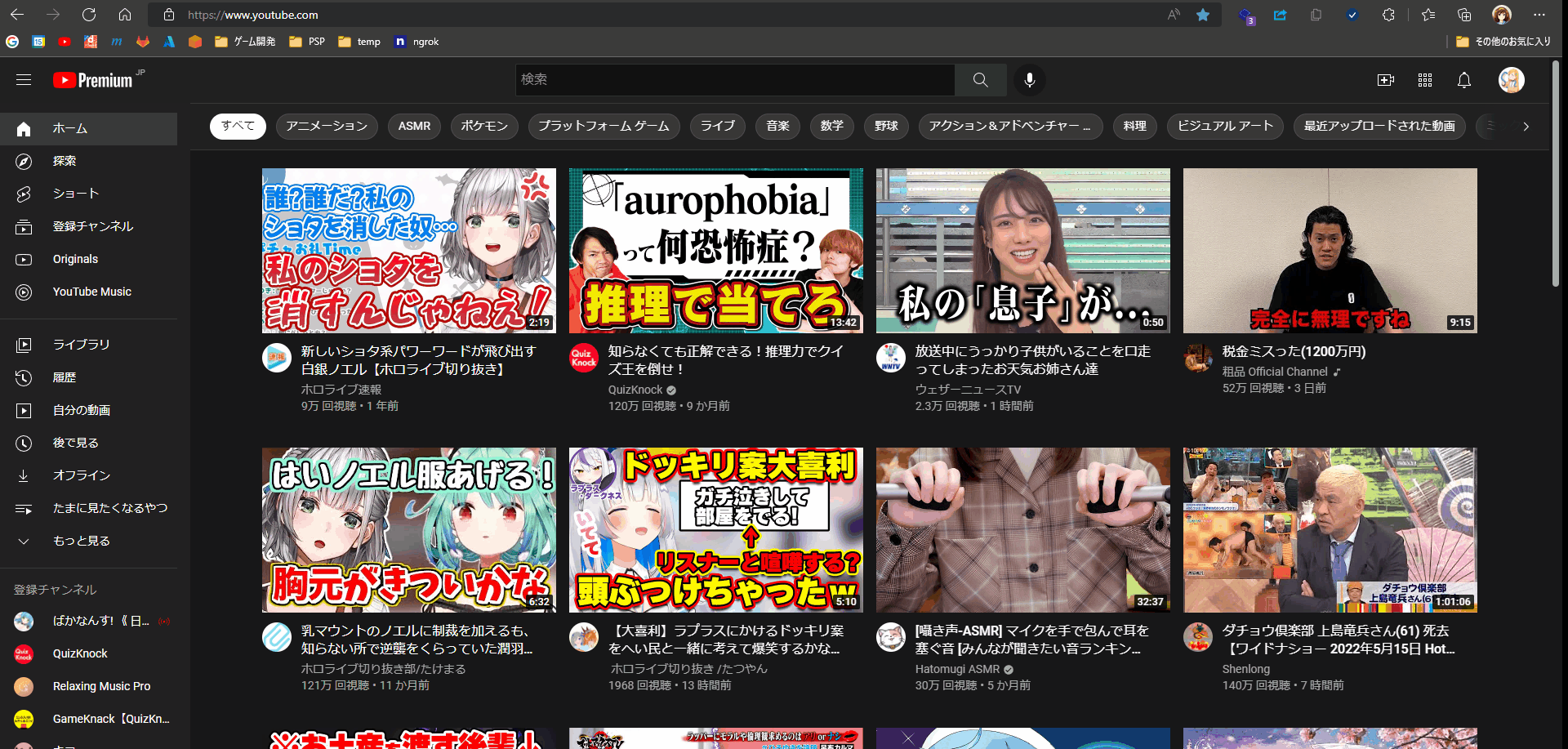Select 最近アップロードされた動画 chip

[1379, 127]
